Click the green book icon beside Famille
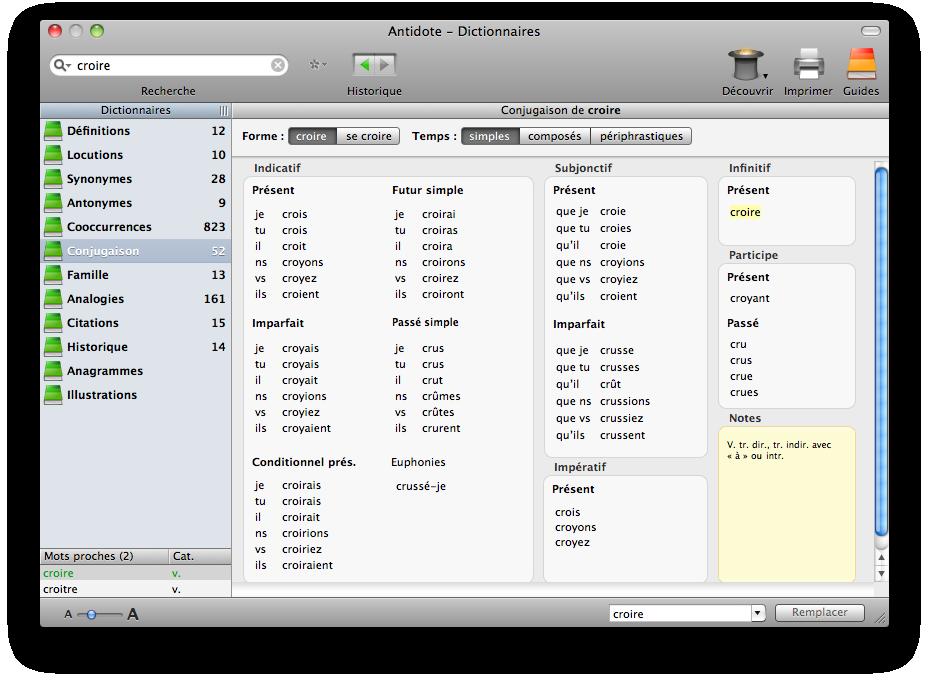This screenshot has height=687, width=929. pyautogui.click(x=53, y=275)
